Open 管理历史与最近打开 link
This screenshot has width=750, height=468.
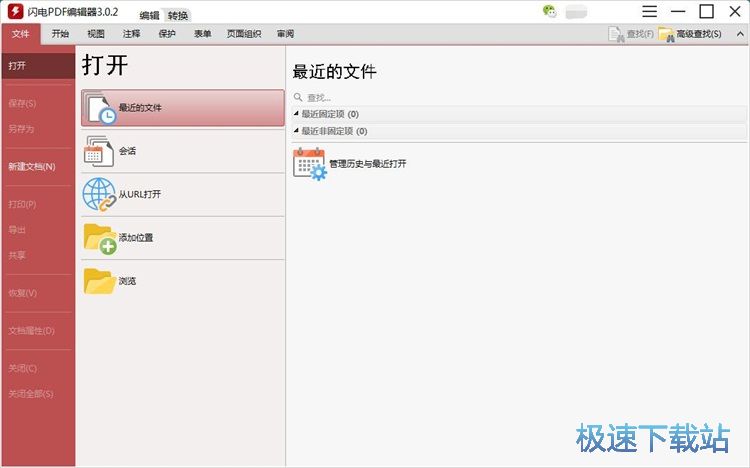click(368, 164)
